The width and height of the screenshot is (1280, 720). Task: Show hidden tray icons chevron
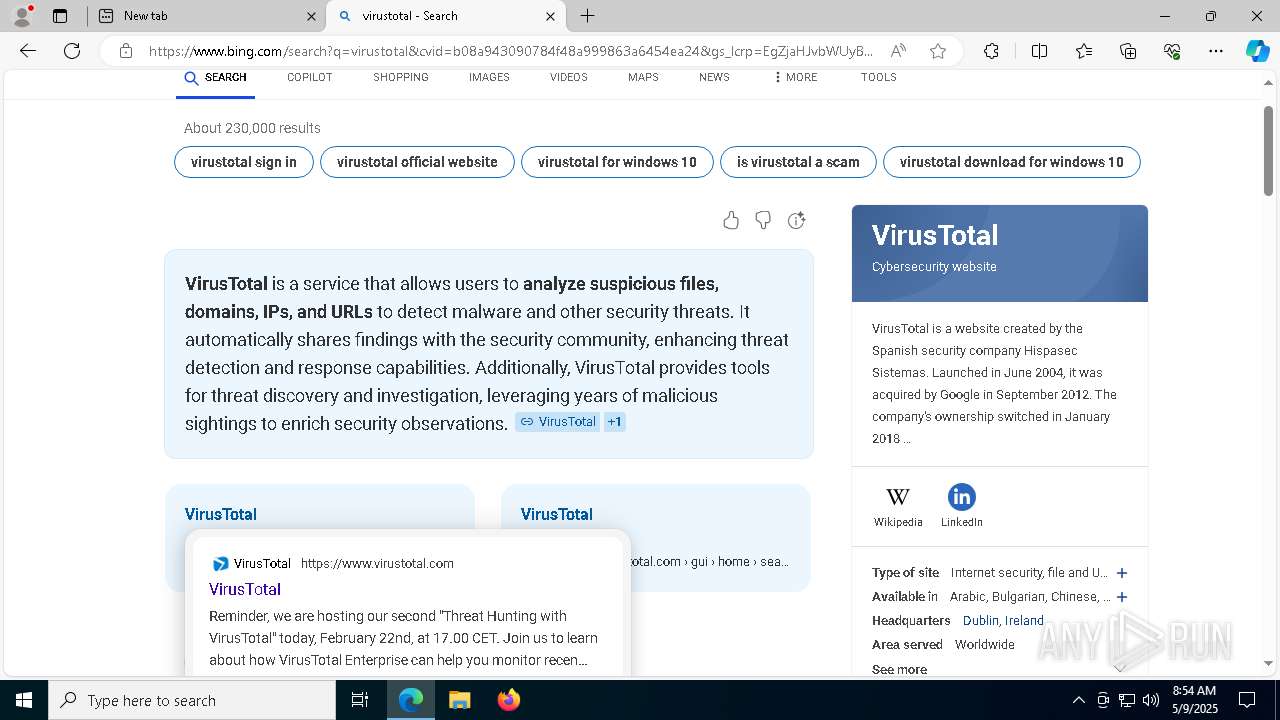1078,700
